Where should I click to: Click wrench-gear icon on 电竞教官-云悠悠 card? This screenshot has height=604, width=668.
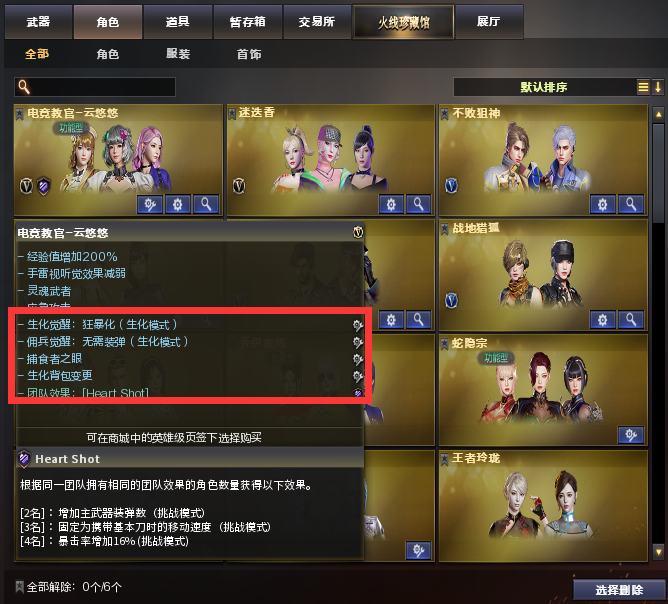pyautogui.click(x=150, y=204)
